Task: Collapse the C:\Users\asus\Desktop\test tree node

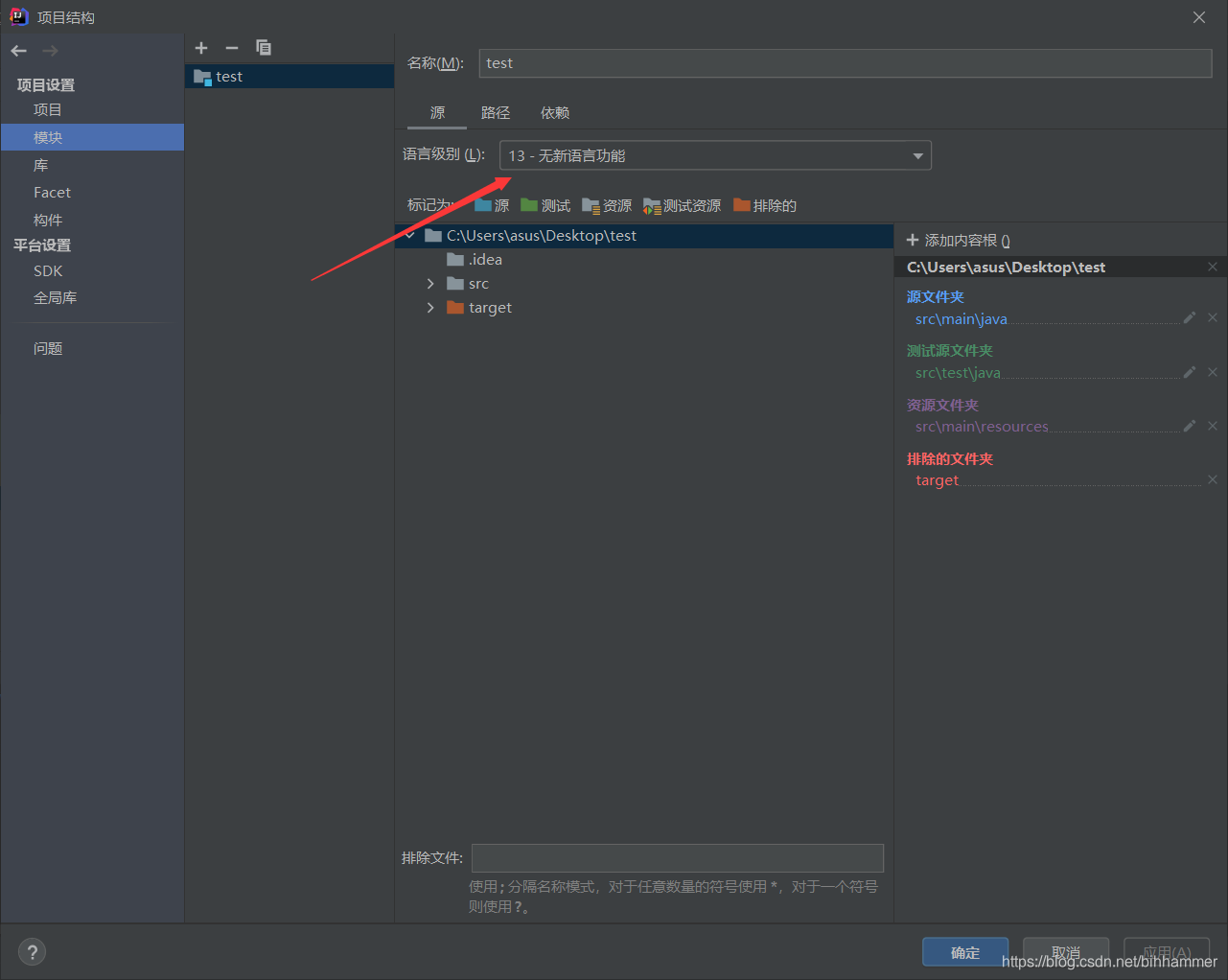Action: pos(410,235)
